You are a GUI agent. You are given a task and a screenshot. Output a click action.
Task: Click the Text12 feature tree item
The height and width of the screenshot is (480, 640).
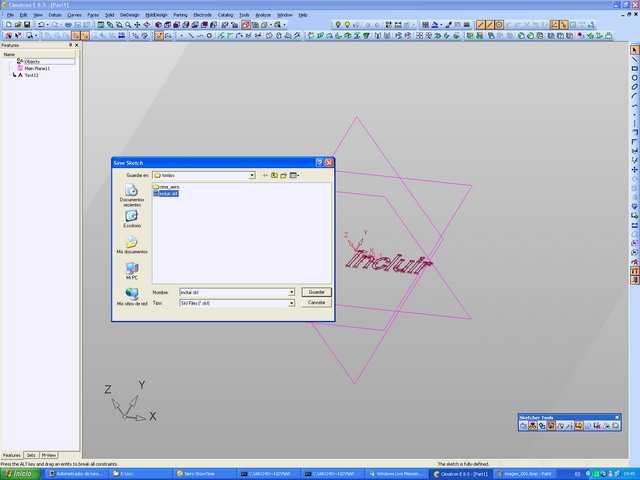(30, 75)
